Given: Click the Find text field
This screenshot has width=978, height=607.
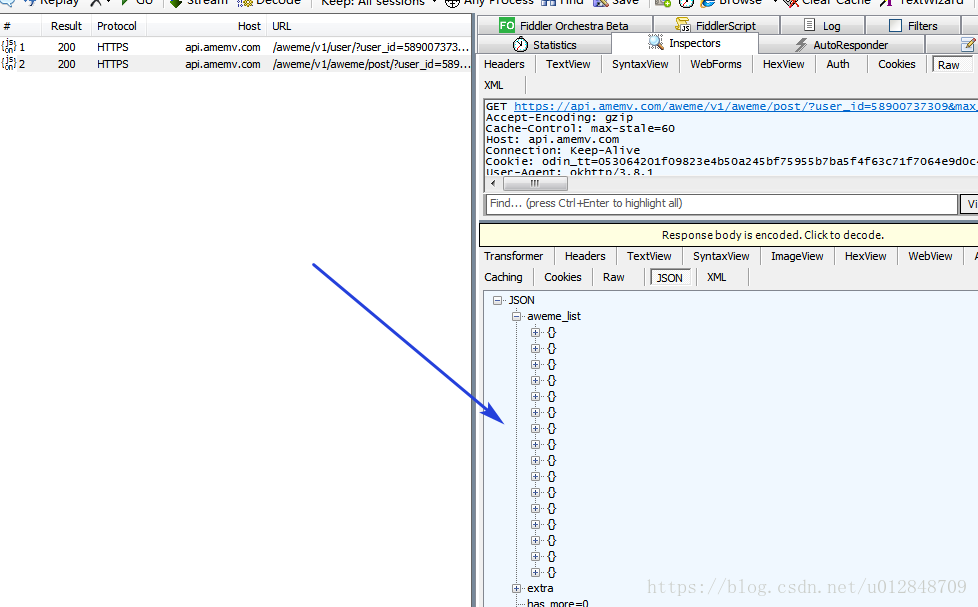Looking at the screenshot, I should tap(722, 203).
